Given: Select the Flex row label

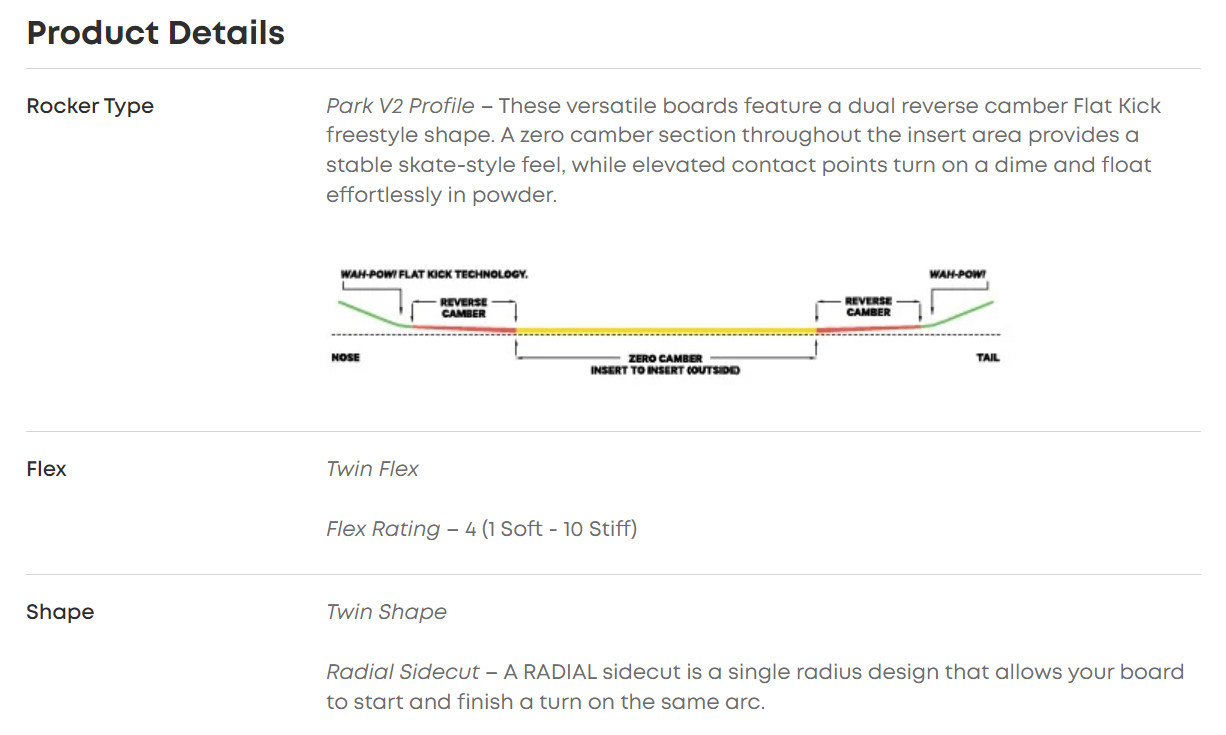Looking at the screenshot, I should (46, 469).
